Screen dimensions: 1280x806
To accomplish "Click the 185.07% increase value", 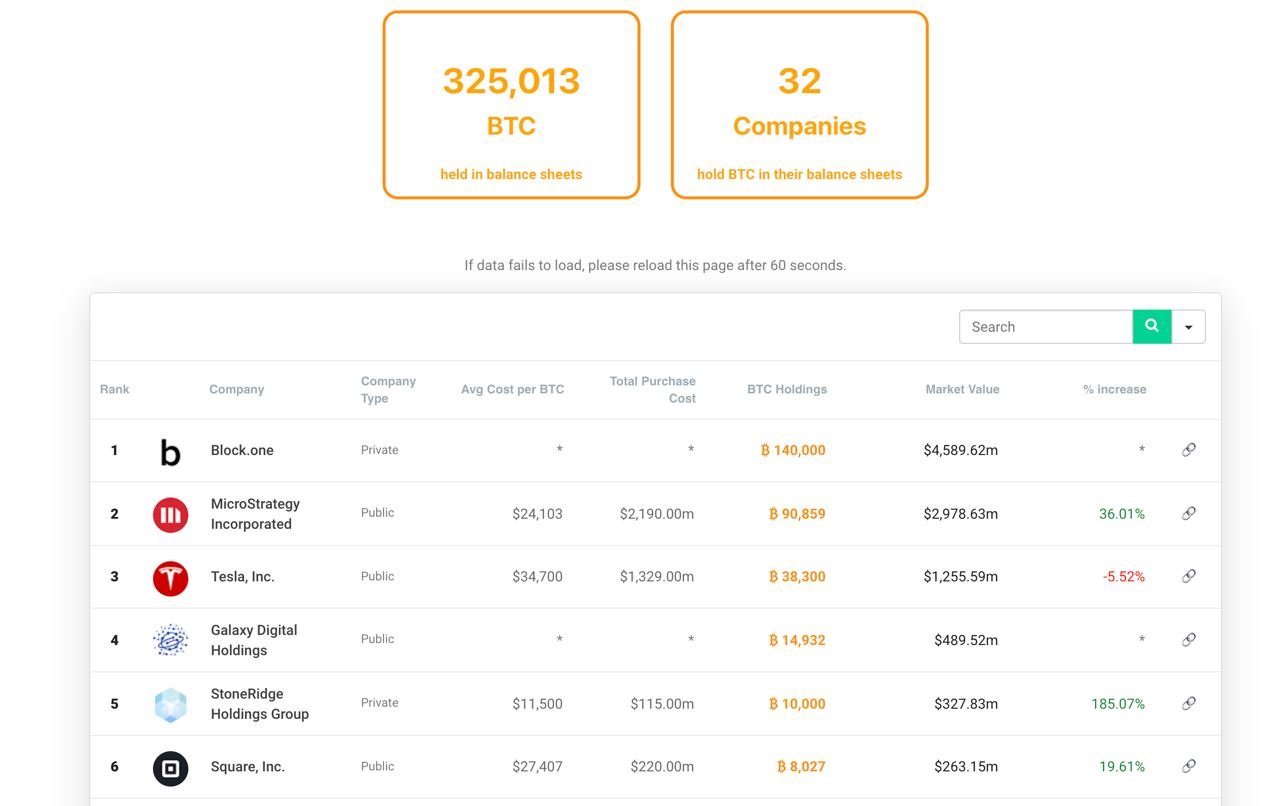I will (x=1118, y=704).
